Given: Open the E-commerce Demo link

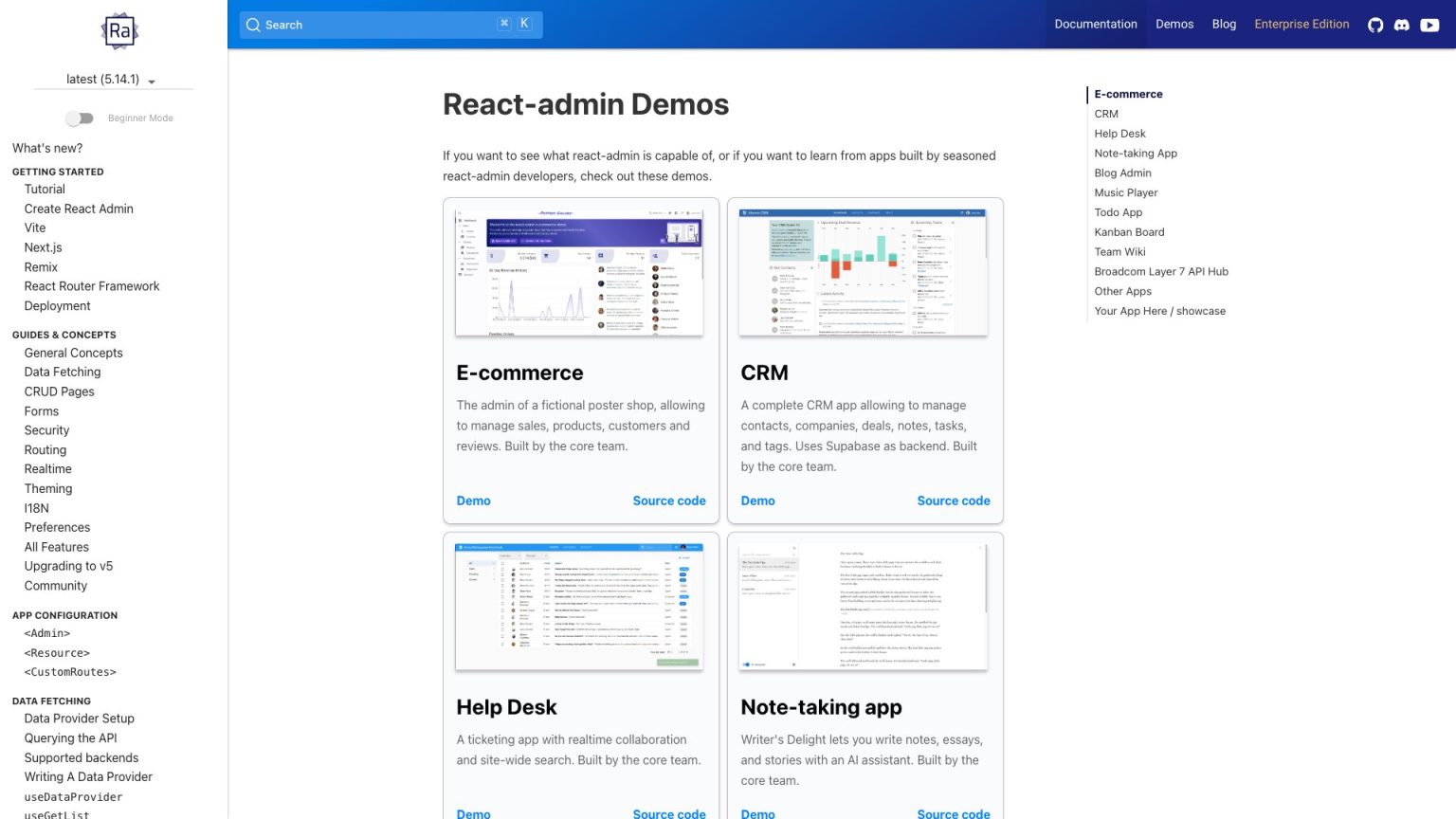Looking at the screenshot, I should [x=473, y=500].
